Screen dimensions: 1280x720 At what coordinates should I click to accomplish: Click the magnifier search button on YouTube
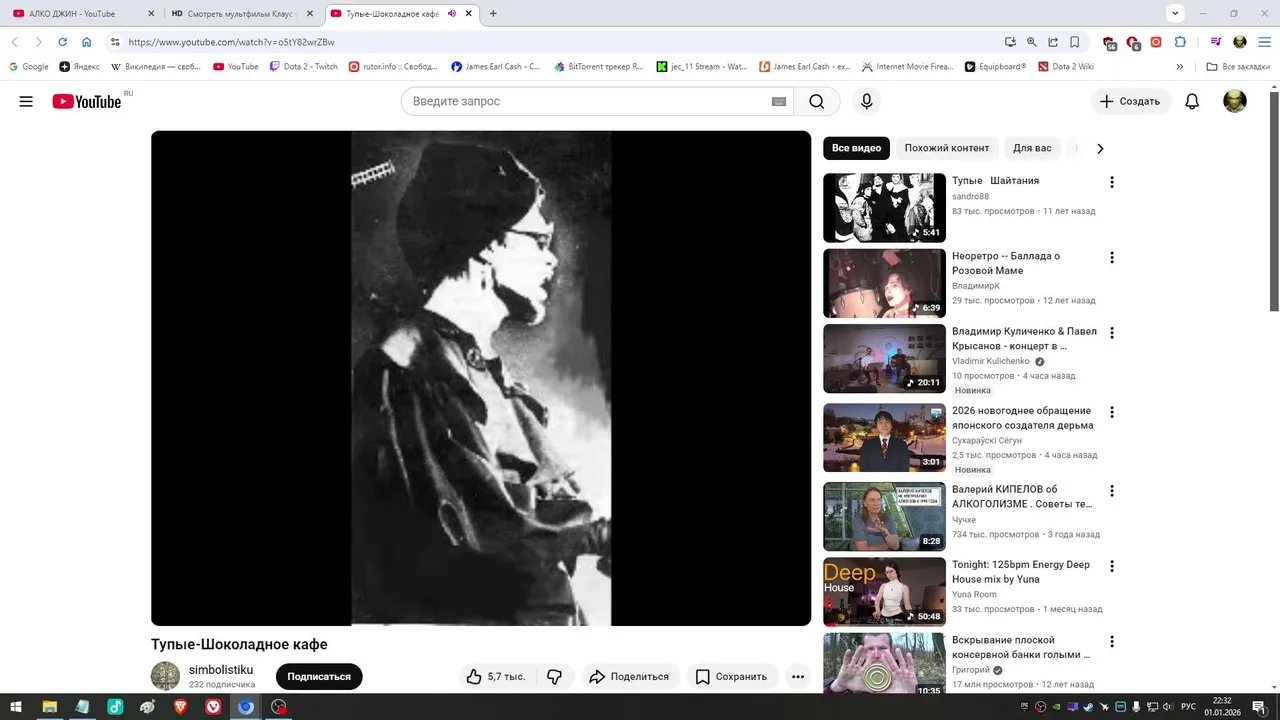click(817, 101)
